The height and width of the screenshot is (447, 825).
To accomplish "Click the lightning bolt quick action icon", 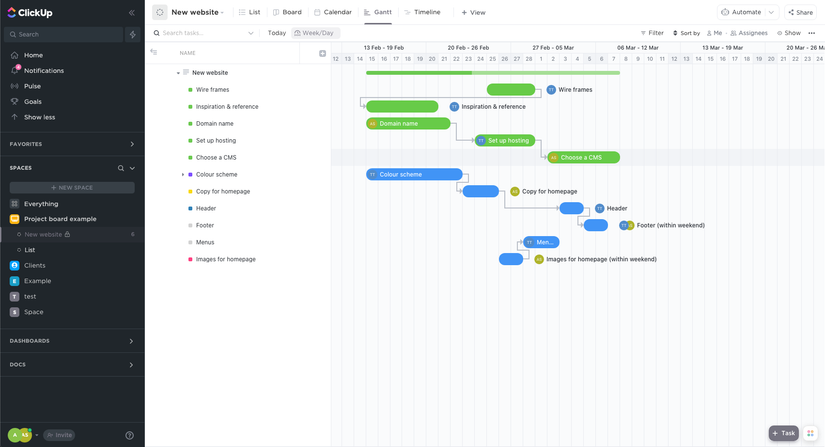I will [133, 34].
